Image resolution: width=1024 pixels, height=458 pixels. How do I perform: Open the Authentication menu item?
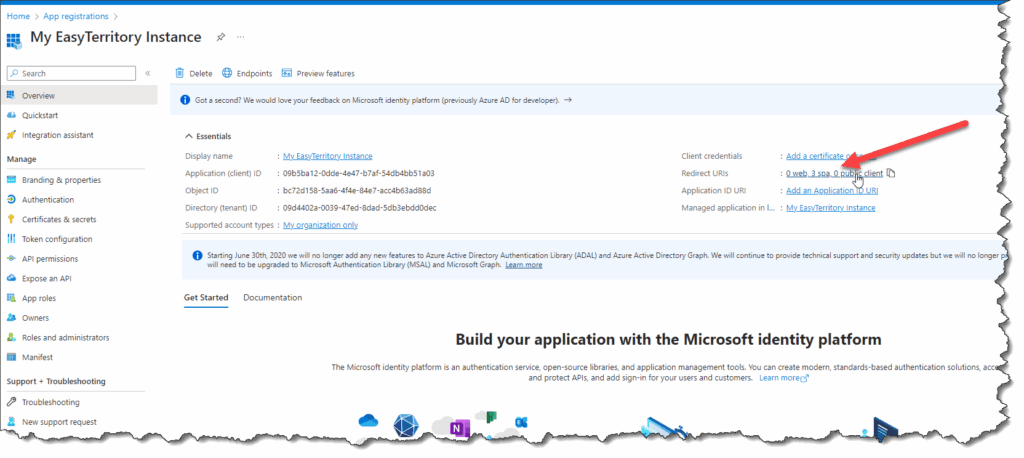48,199
